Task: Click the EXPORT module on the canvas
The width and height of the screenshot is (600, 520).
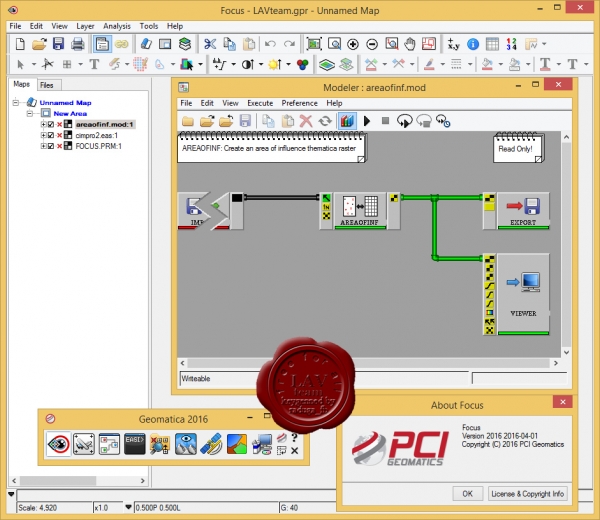Action: tap(523, 210)
